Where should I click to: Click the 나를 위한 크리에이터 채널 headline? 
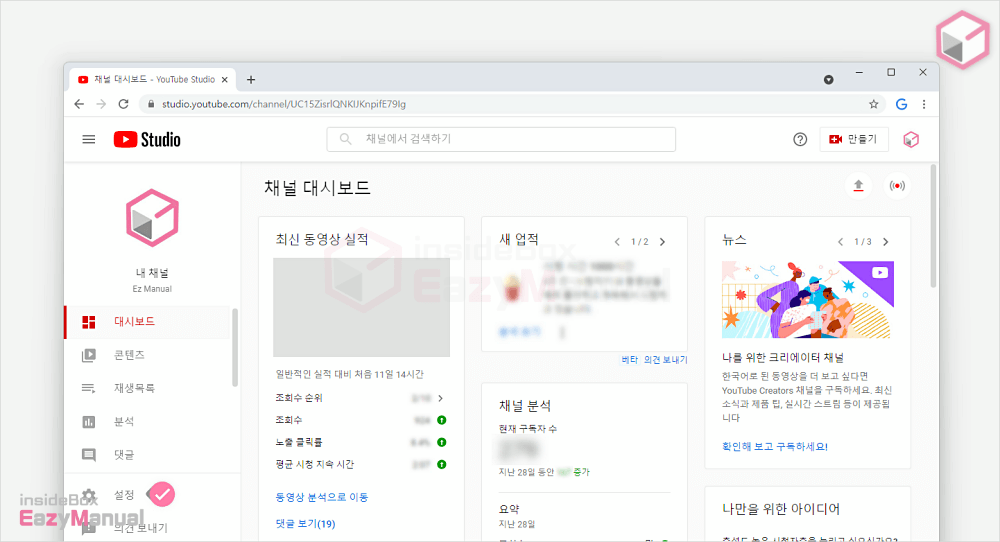click(x=783, y=358)
